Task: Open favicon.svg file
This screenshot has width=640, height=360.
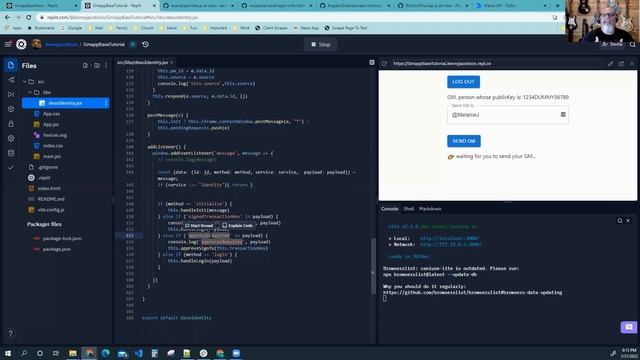Action: click(55, 135)
